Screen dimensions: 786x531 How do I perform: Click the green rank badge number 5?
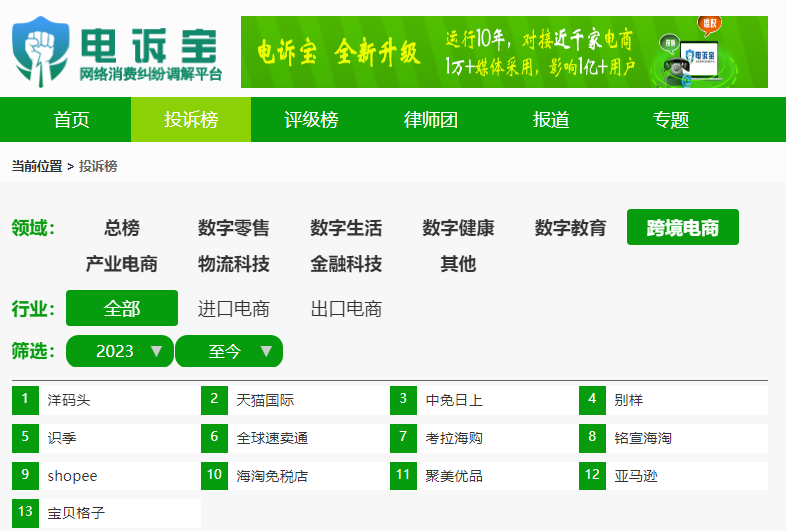[x=26, y=438]
